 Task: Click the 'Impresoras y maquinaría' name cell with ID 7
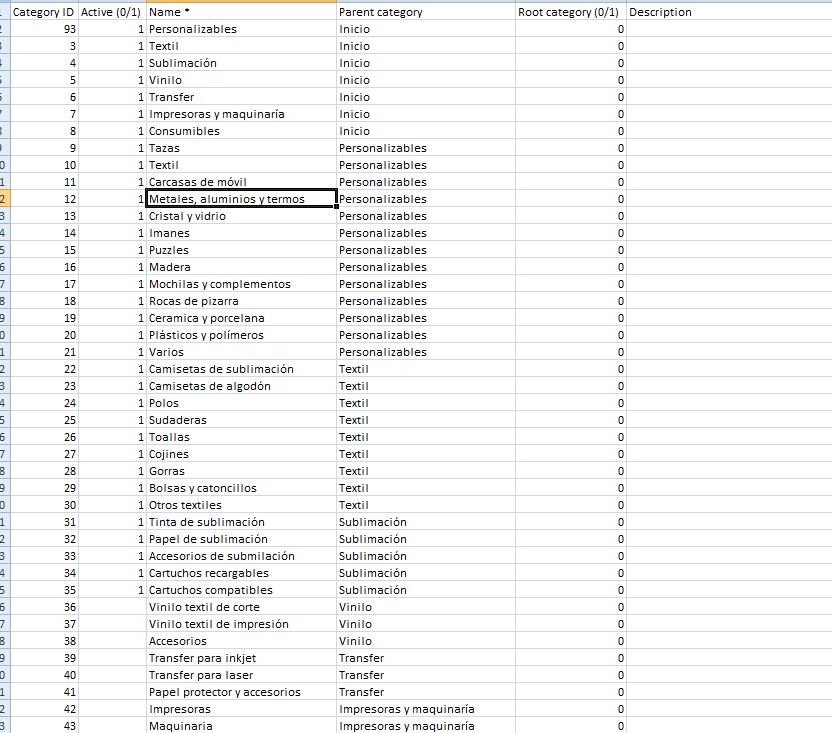point(241,114)
